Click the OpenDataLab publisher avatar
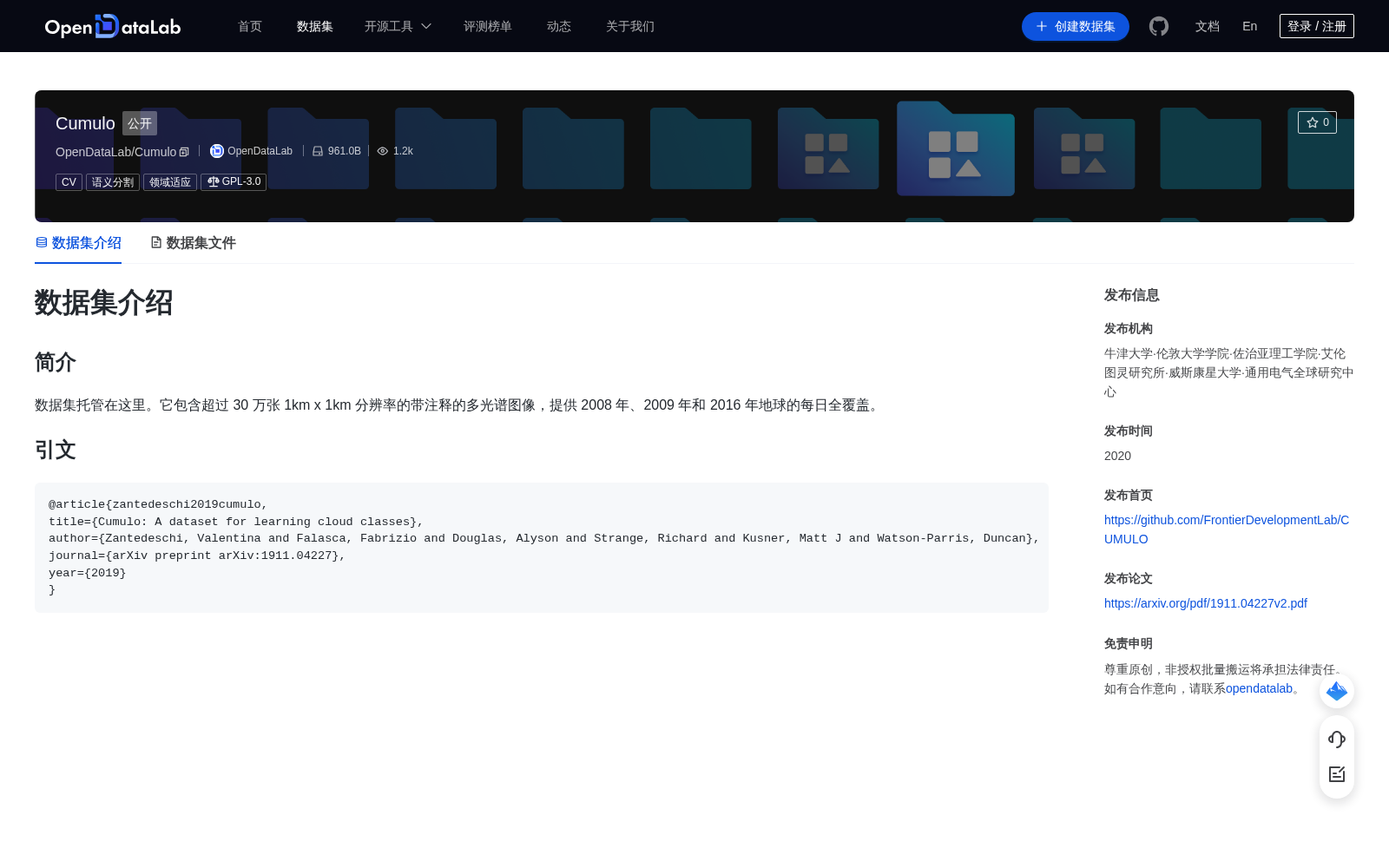This screenshot has height=868, width=1389. [x=217, y=151]
